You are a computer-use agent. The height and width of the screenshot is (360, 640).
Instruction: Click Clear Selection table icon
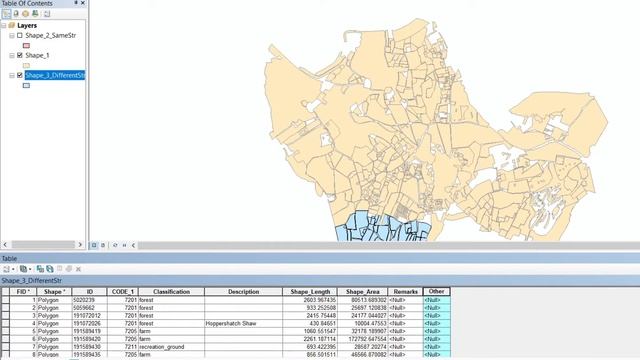click(60, 269)
